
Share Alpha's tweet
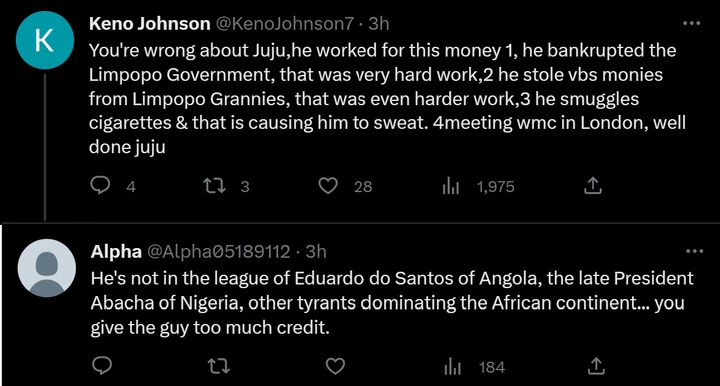point(596,366)
